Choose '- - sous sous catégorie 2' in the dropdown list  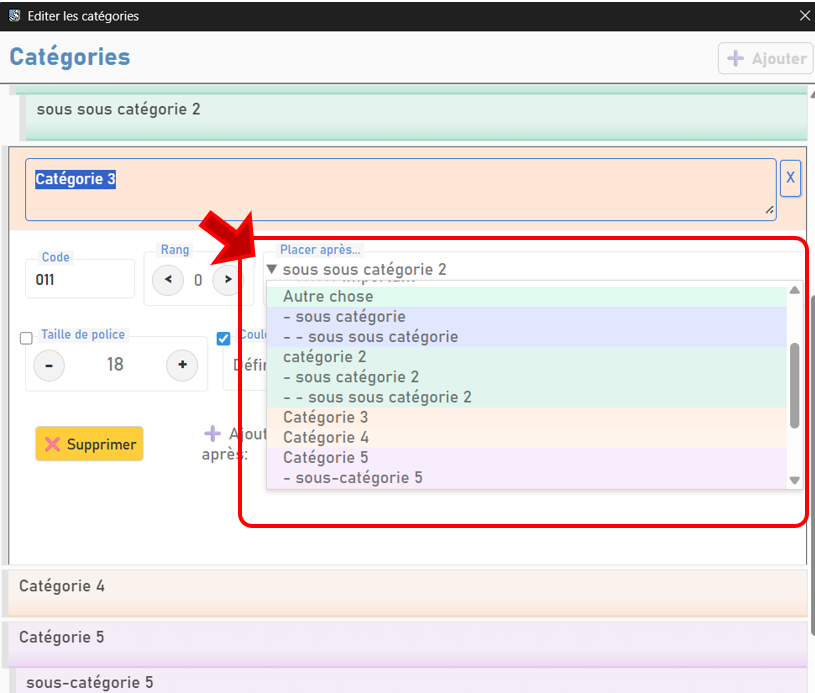526,397
